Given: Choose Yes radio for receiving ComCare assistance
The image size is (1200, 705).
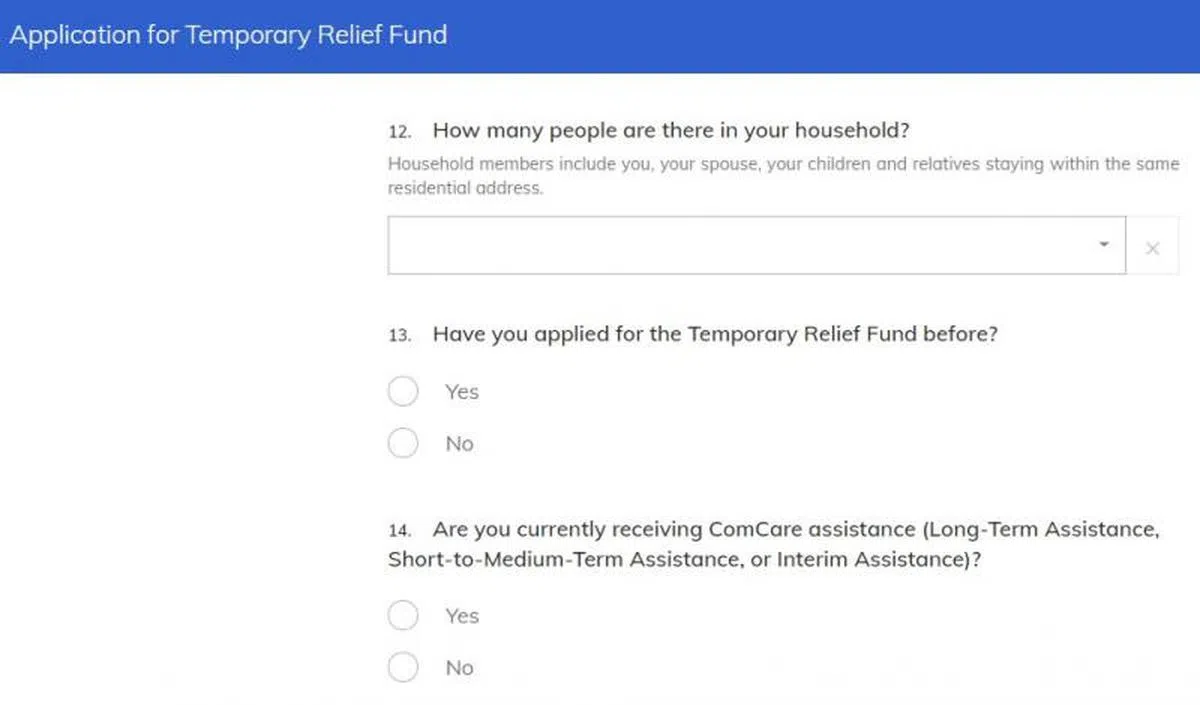Looking at the screenshot, I should click(403, 615).
